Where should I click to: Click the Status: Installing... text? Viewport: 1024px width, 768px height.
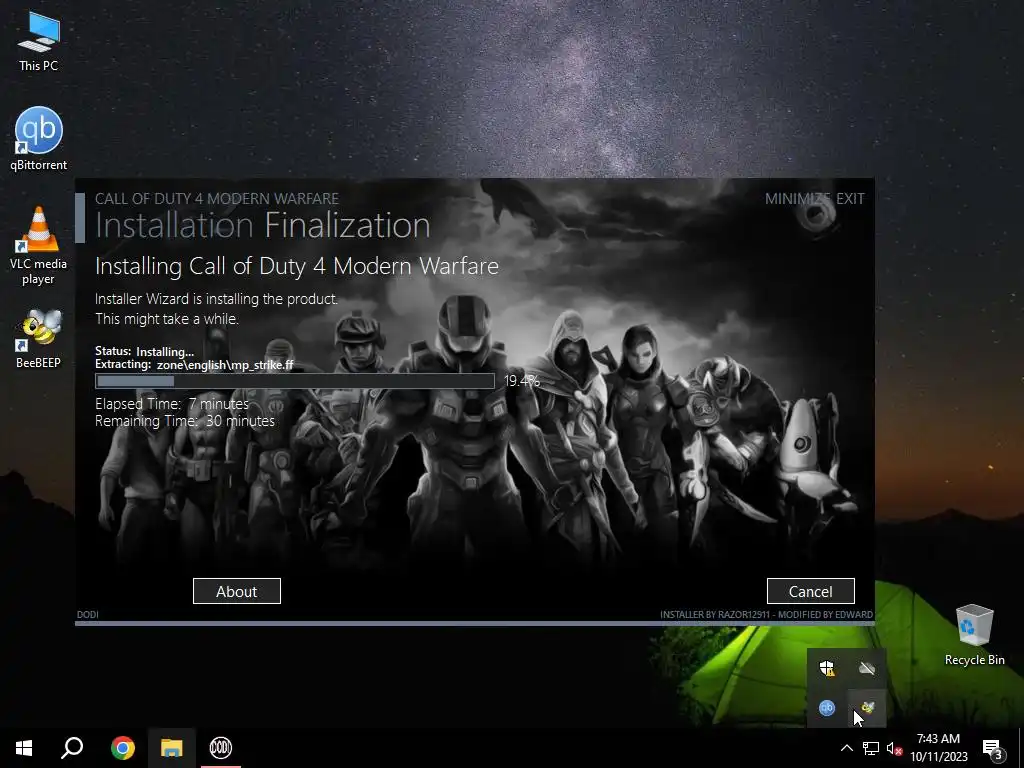click(x=144, y=351)
